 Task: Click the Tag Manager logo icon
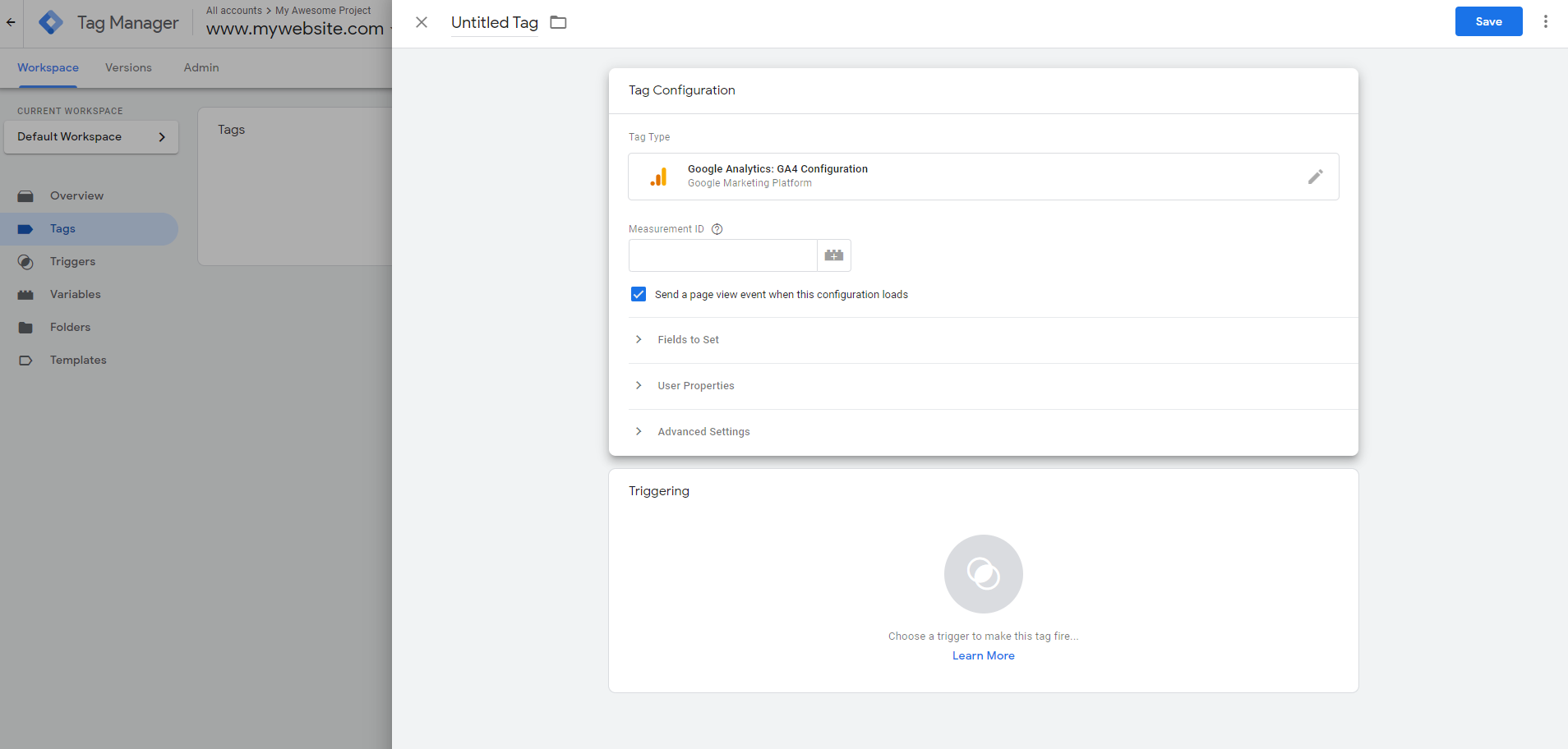coord(51,22)
